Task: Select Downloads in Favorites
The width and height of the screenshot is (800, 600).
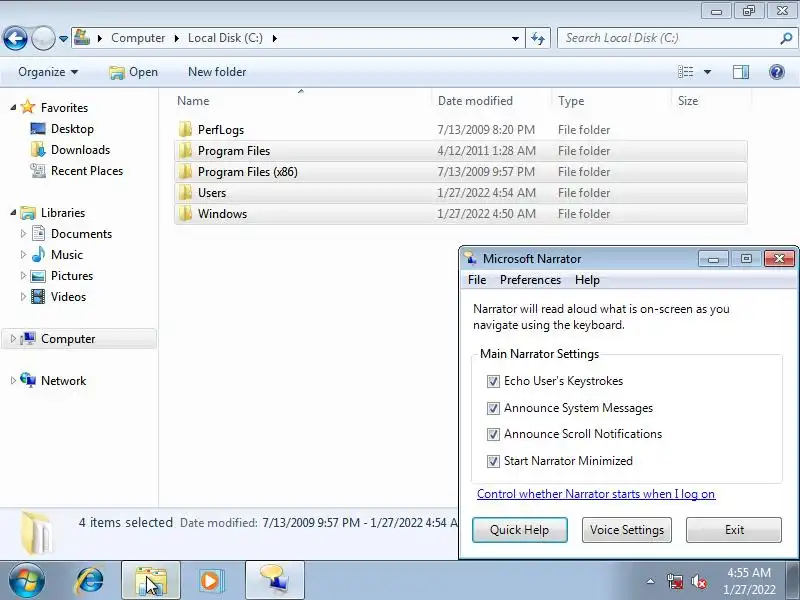Action: 80,149
